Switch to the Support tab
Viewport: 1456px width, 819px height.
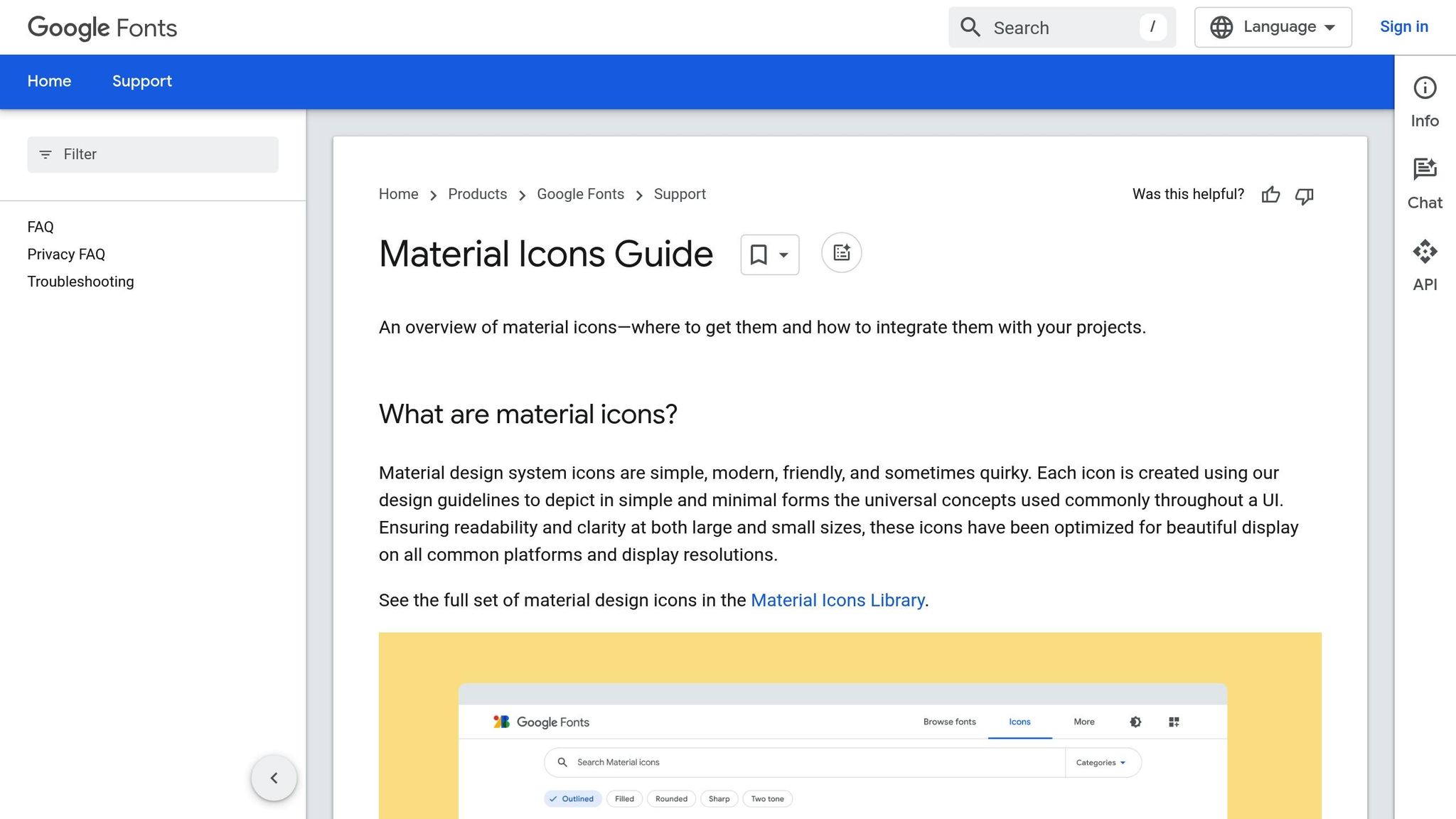(x=141, y=81)
